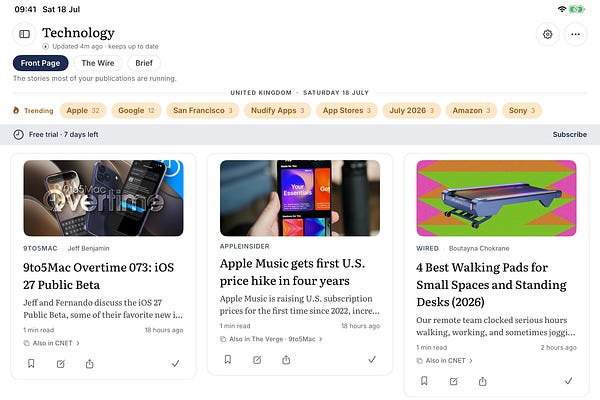Click the updated status indicator icon
The image size is (600, 400).
pos(46,46)
